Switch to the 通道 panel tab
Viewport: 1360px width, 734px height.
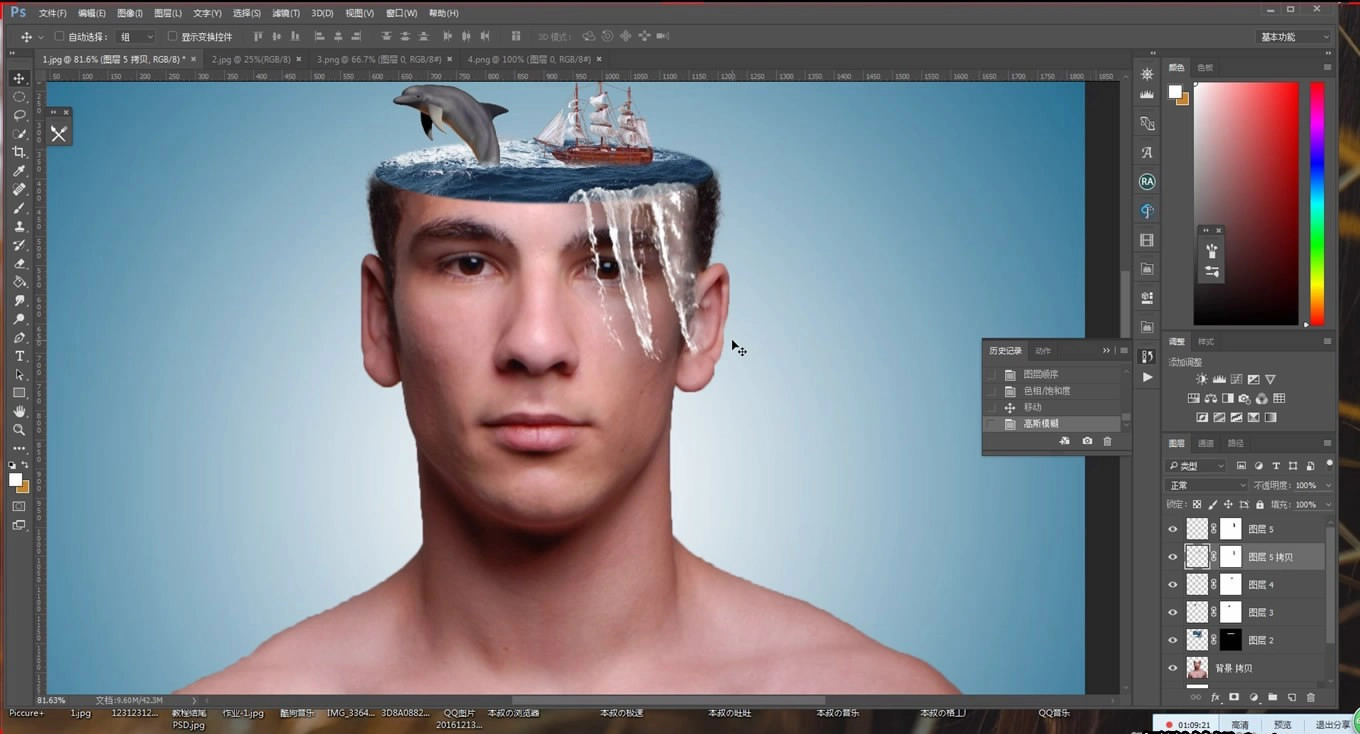[1206, 443]
